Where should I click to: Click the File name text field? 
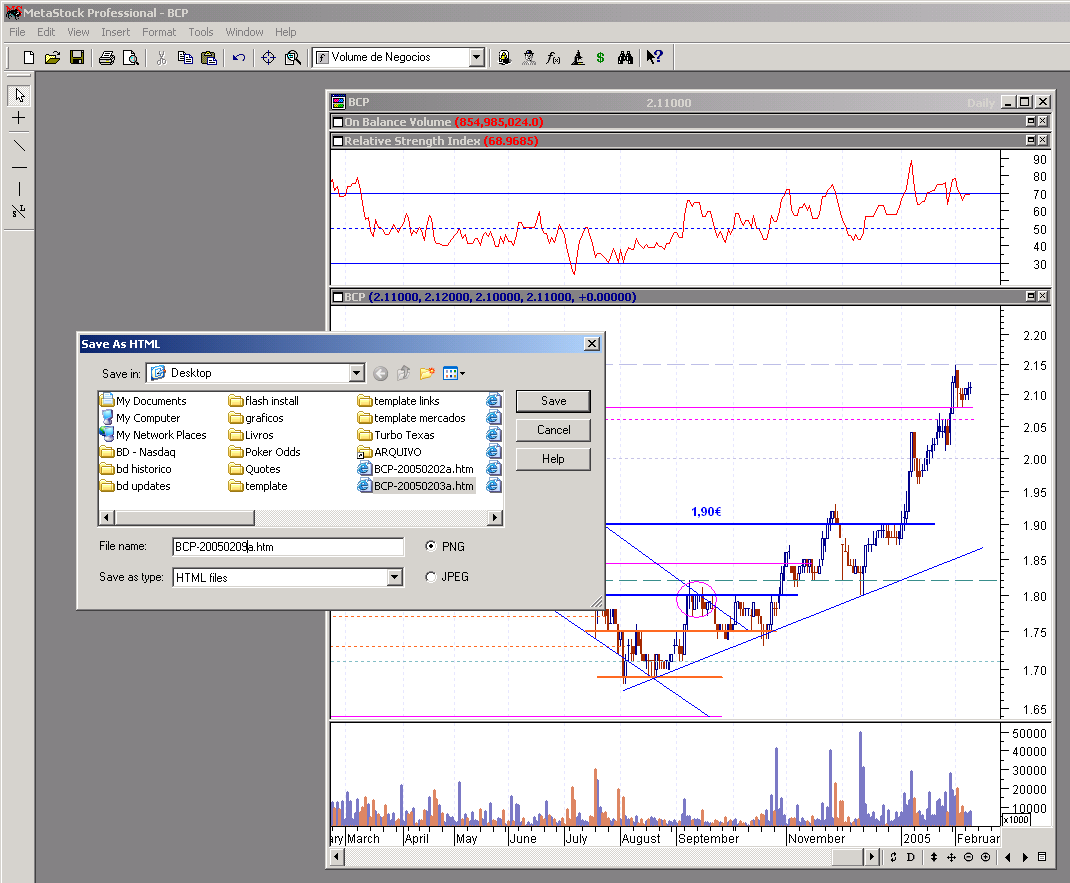(288, 547)
